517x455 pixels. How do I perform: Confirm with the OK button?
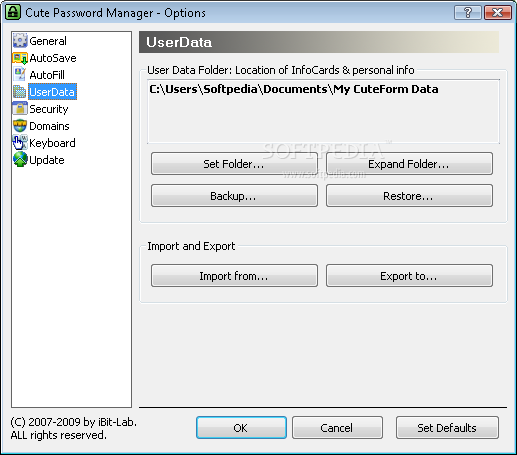pyautogui.click(x=241, y=428)
